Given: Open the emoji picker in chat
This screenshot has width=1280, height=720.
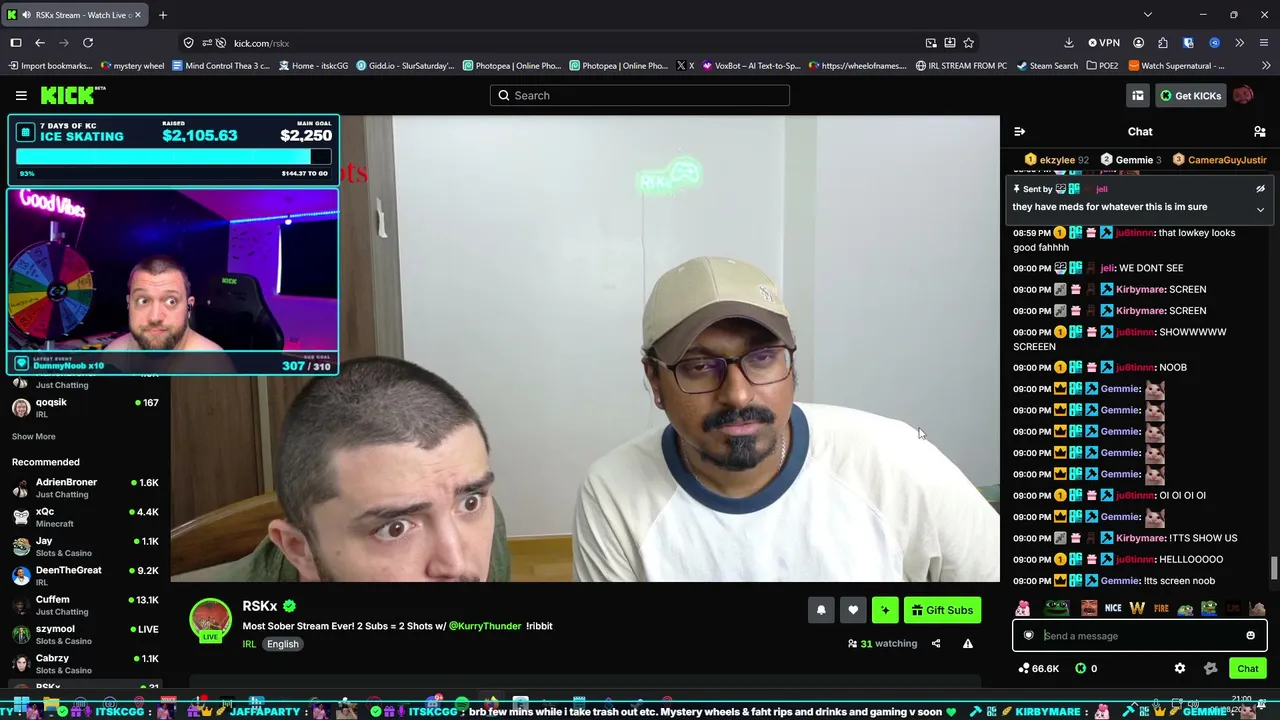Looking at the screenshot, I should tap(1250, 636).
